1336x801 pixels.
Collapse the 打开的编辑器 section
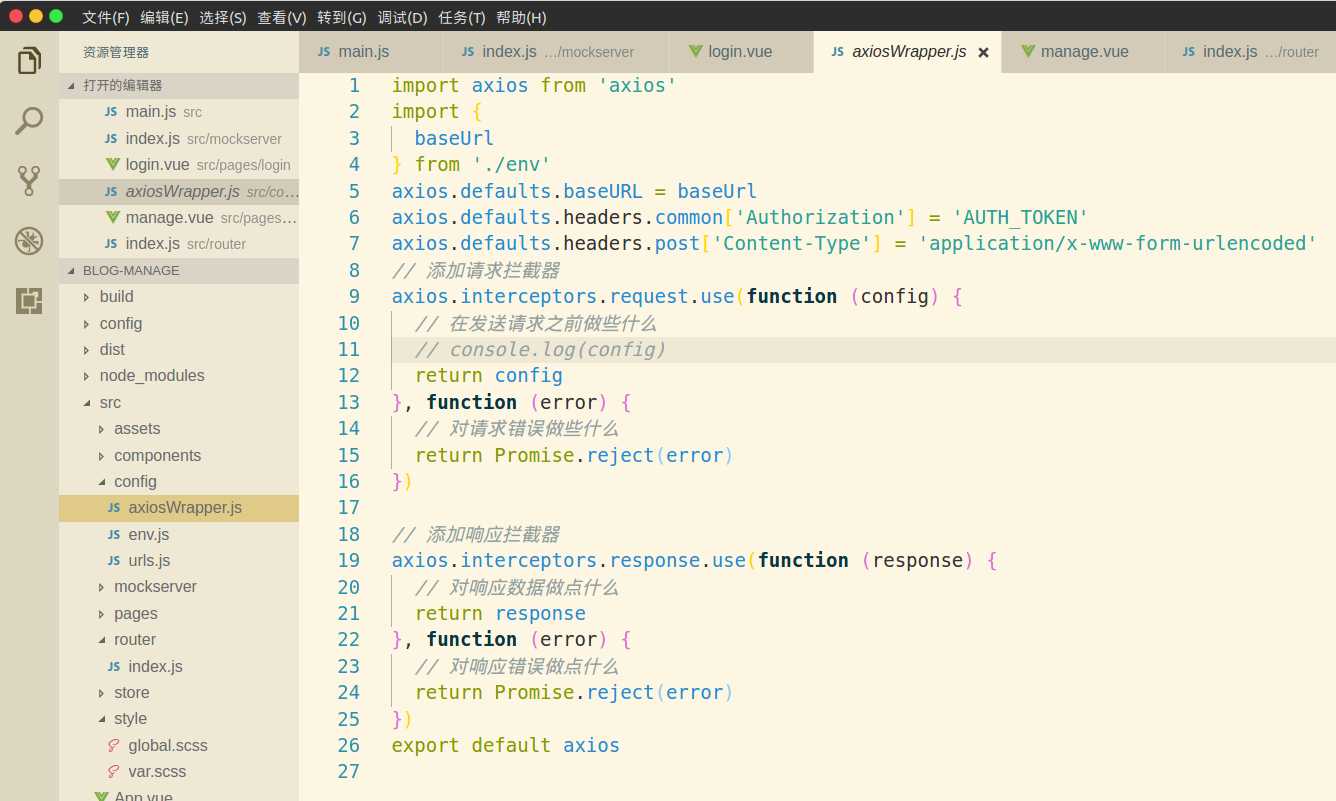71,86
